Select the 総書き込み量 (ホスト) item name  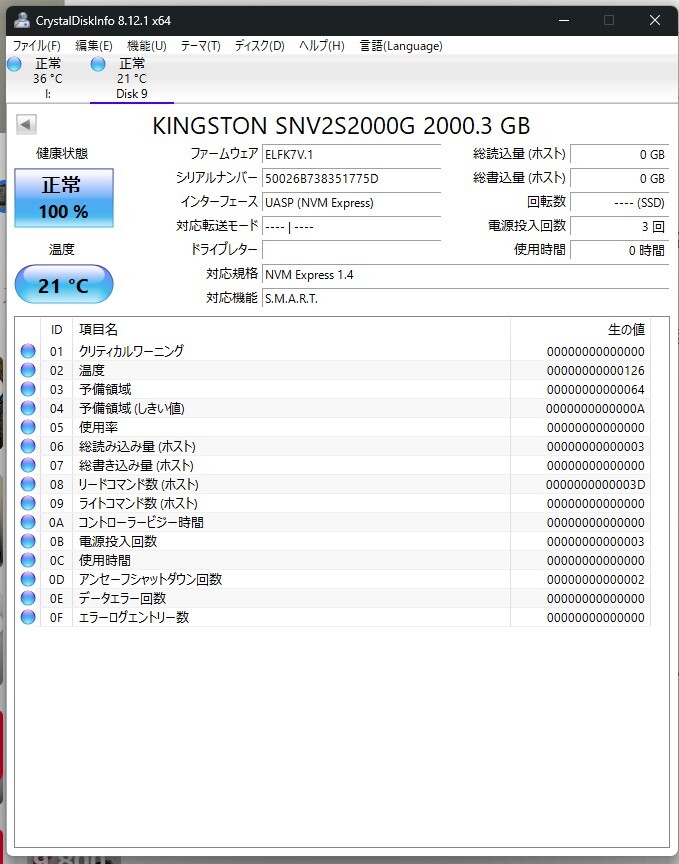click(x=136, y=465)
